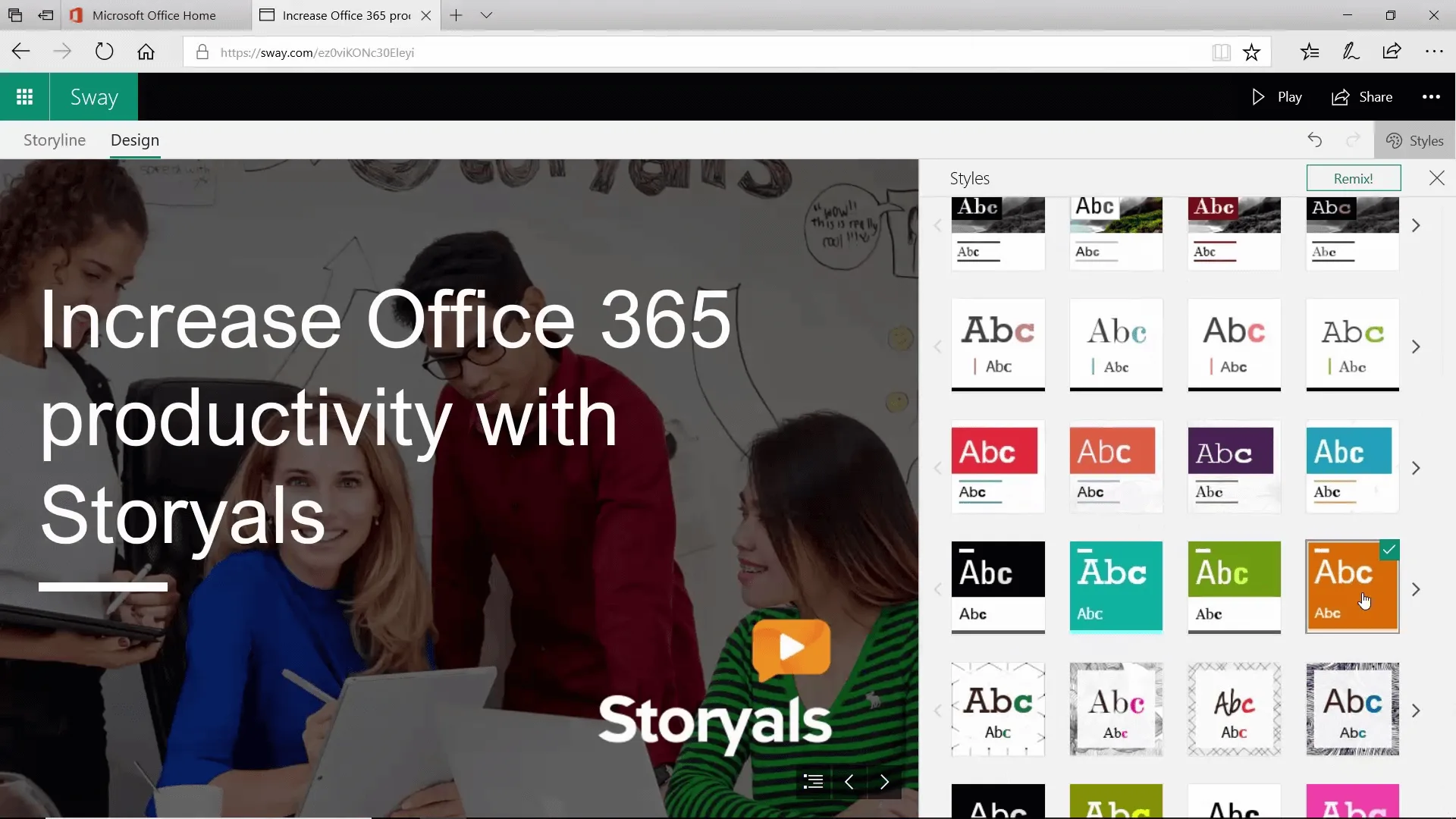Show more variations of the red block styles
Viewport: 1456px width, 819px height.
(x=1415, y=468)
